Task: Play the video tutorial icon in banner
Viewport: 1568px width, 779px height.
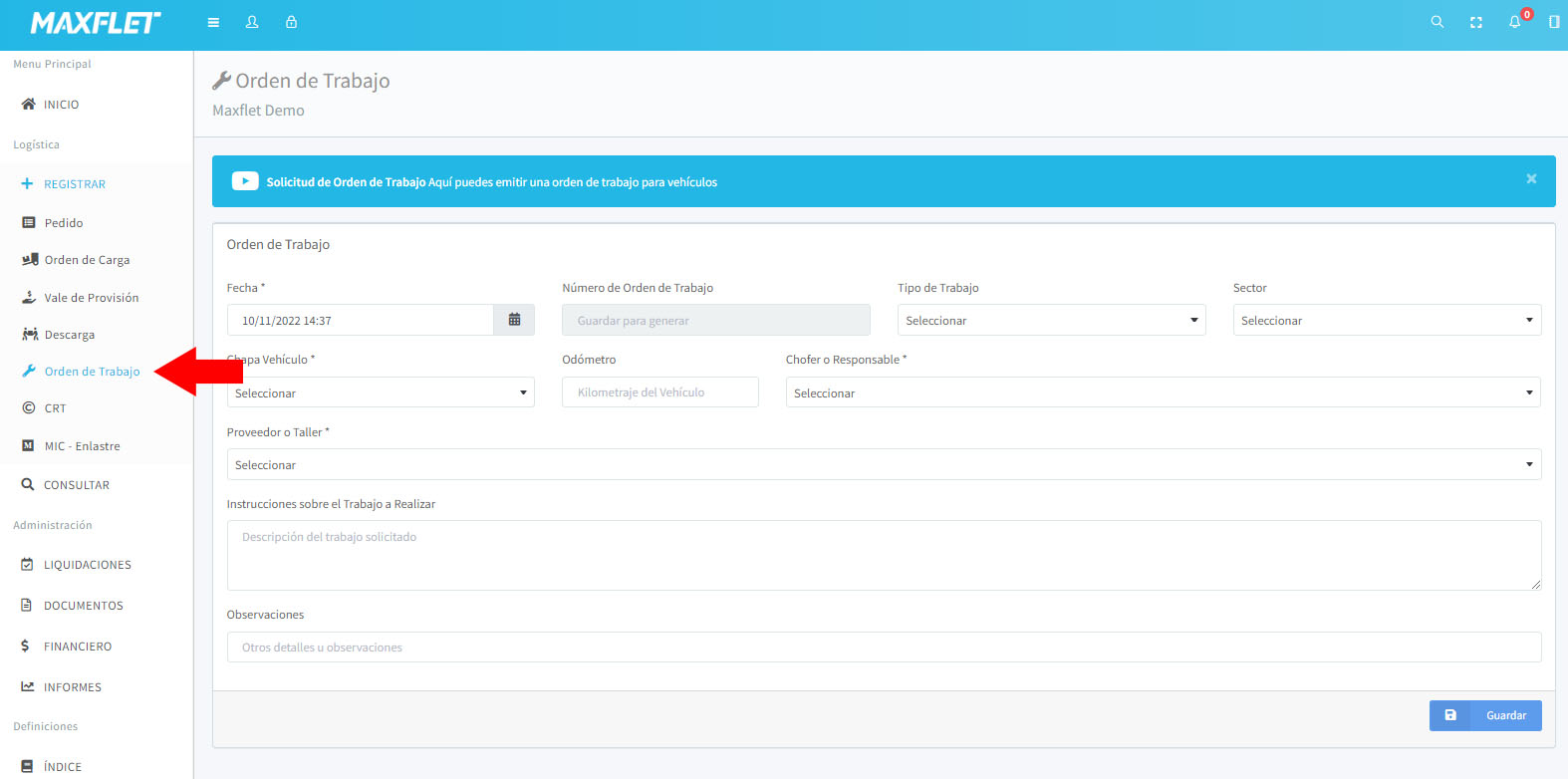Action: [245, 181]
